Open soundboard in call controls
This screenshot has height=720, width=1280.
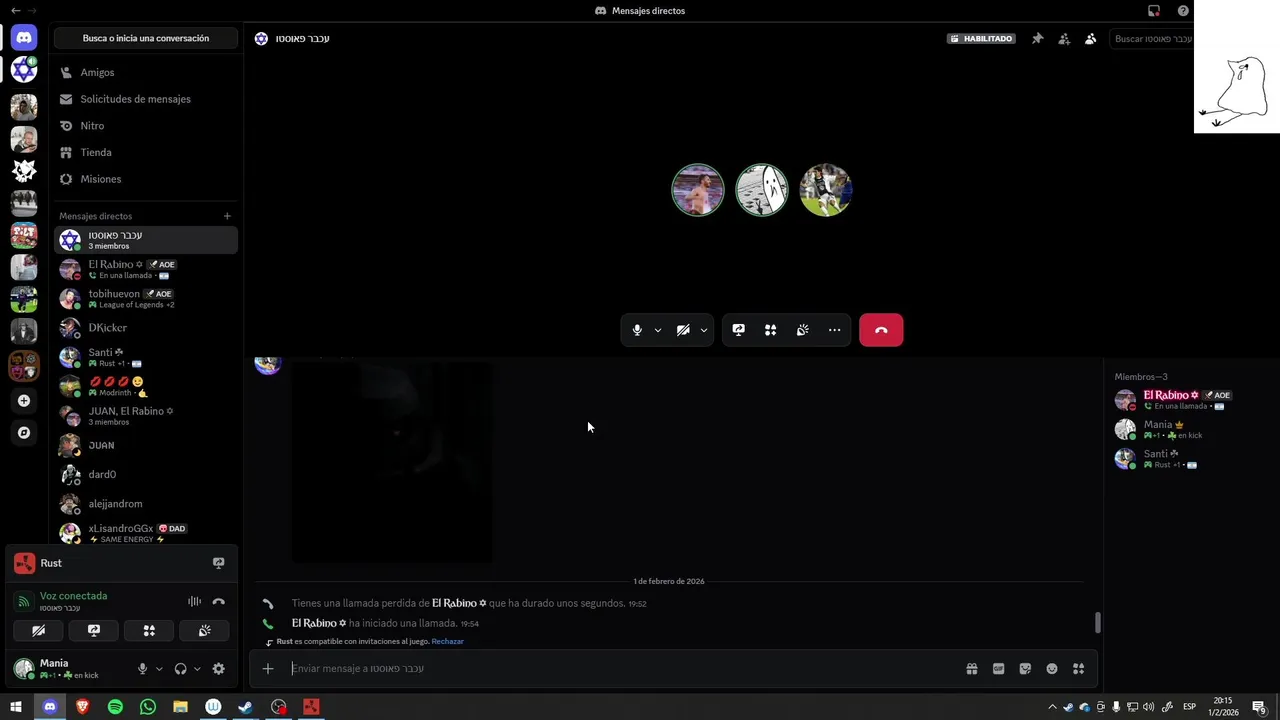pyautogui.click(x=802, y=330)
